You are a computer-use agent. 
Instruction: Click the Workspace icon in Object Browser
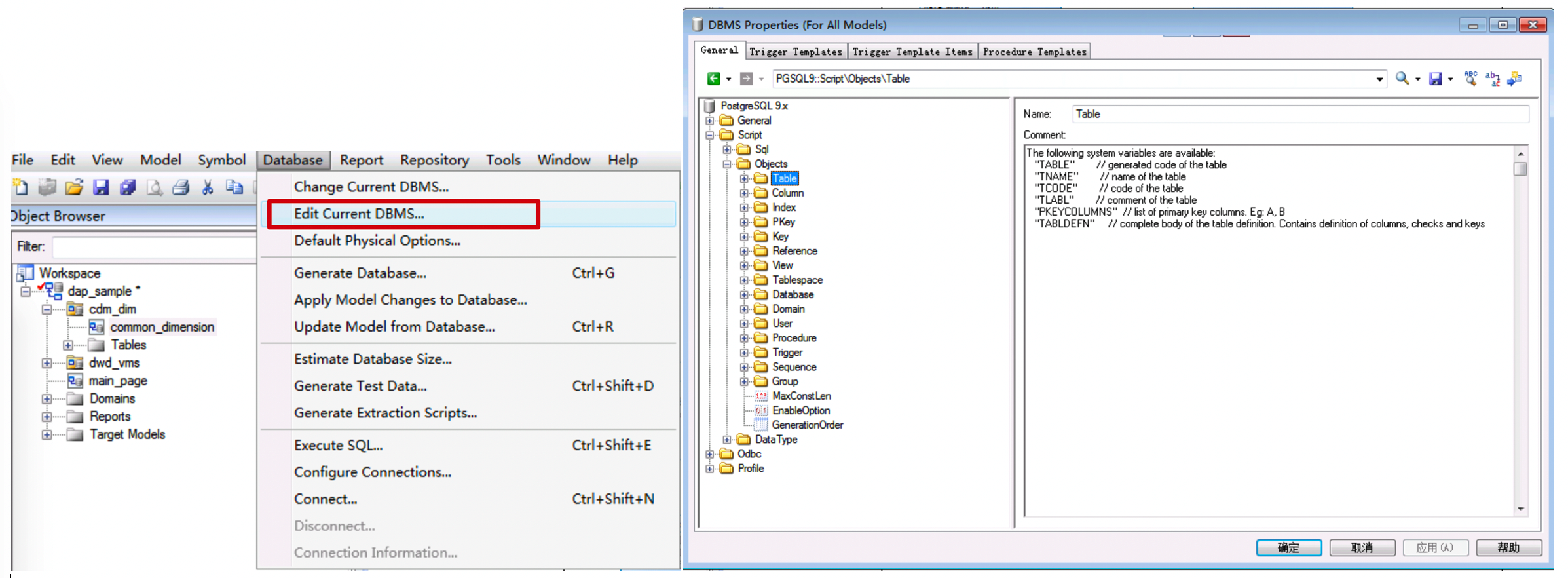click(26, 273)
